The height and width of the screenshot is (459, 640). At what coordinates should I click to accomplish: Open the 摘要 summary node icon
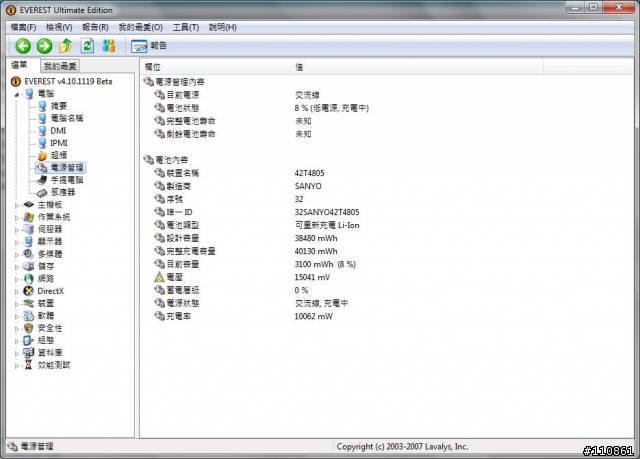pos(42,106)
